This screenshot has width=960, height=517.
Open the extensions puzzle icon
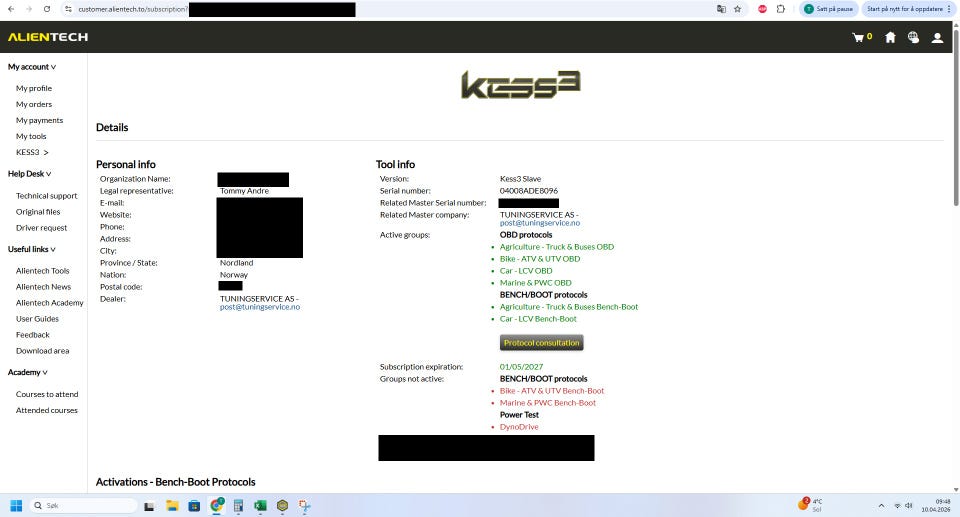pos(781,9)
